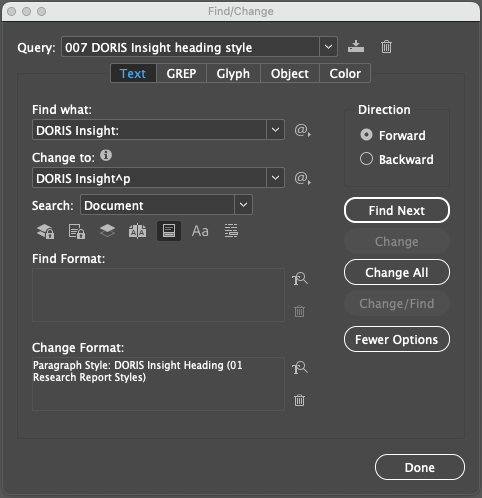Click the Specify attributes to change icon
The width and height of the screenshot is (482, 498).
click(300, 368)
